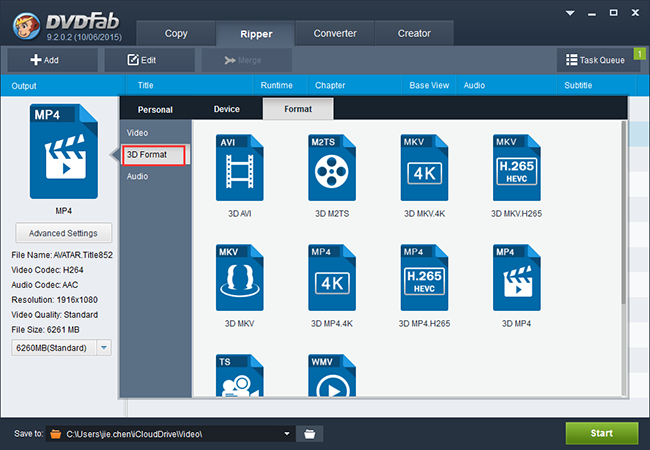Switch to the Device profile tab
This screenshot has height=450, width=650.
tap(226, 109)
